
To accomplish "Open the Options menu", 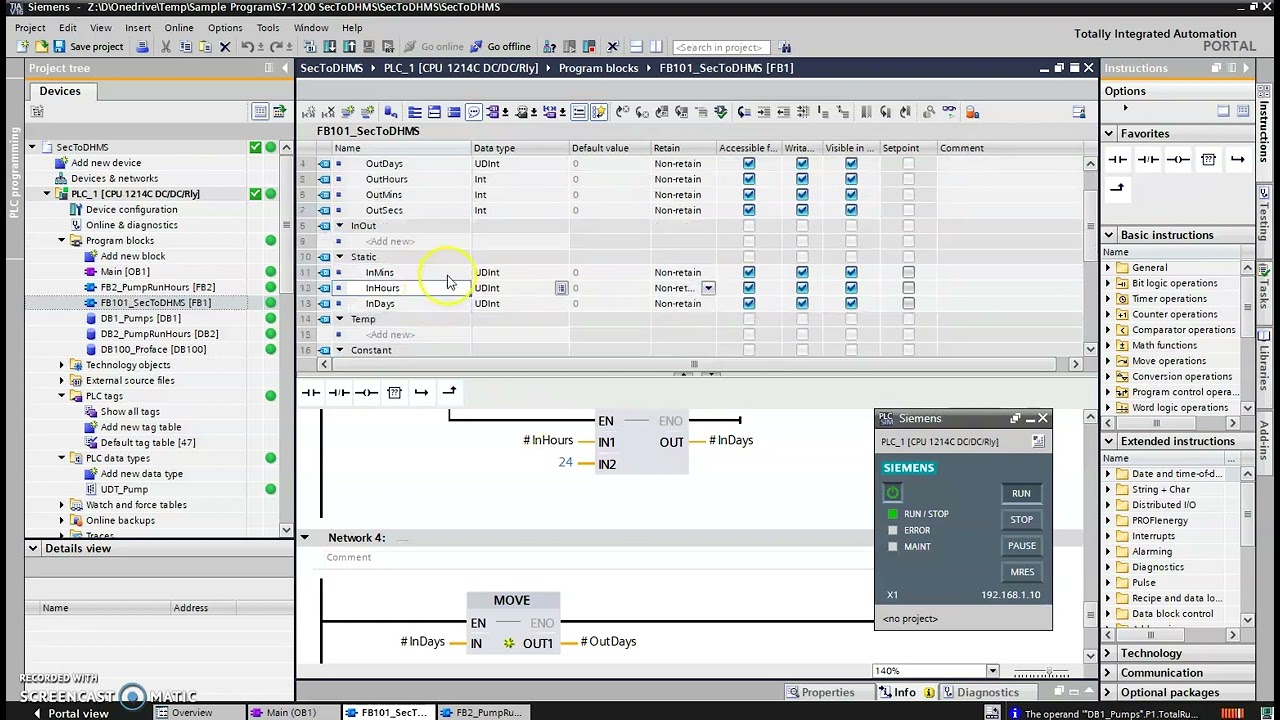I will (x=225, y=28).
